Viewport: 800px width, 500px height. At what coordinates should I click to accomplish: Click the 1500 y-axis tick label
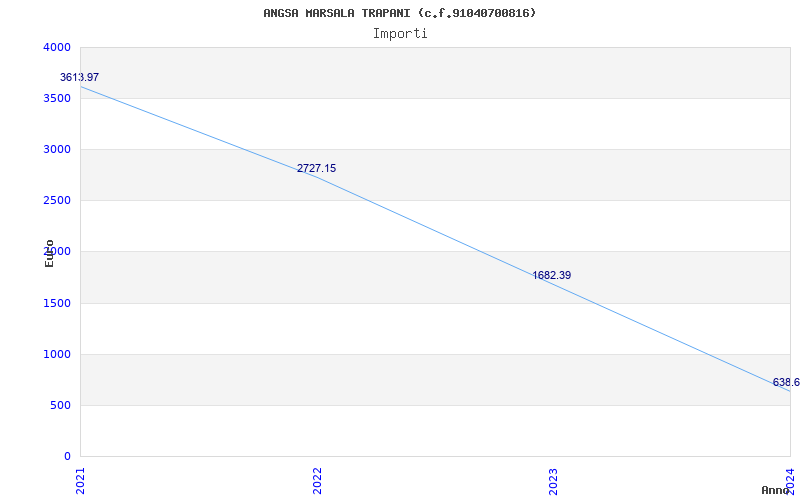tap(57, 304)
